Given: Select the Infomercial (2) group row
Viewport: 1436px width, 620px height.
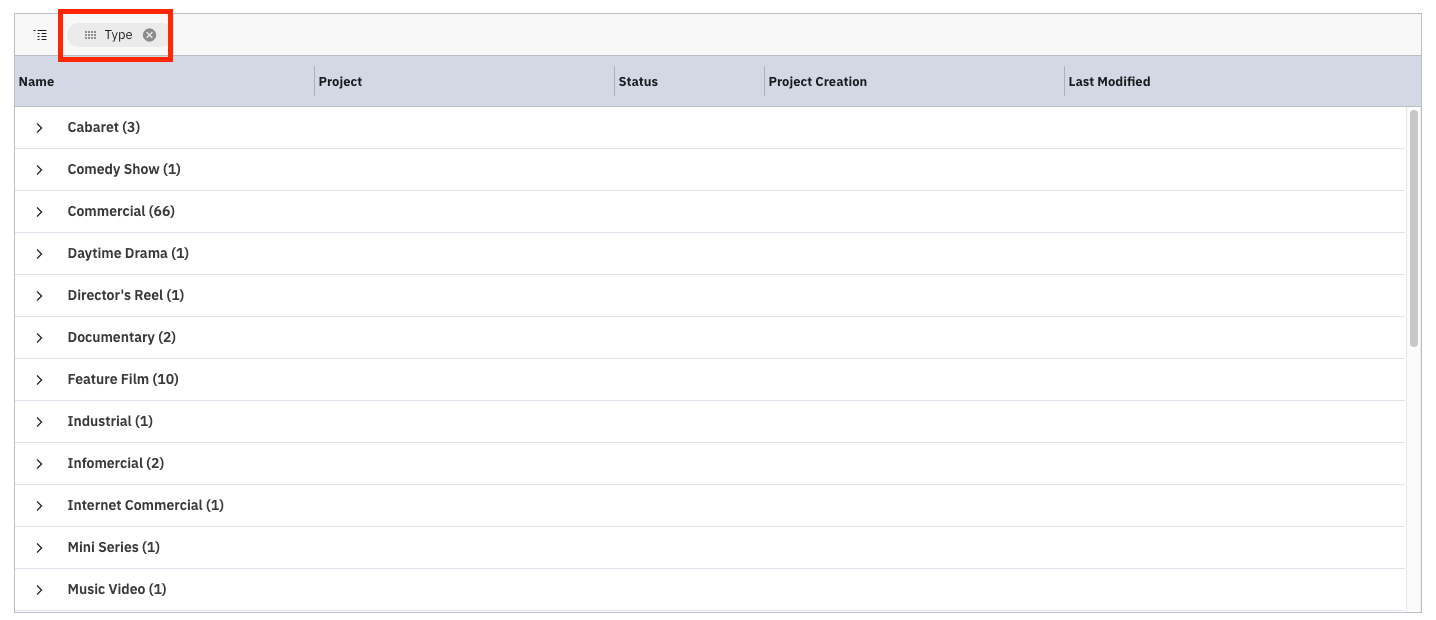Looking at the screenshot, I should [x=115, y=463].
